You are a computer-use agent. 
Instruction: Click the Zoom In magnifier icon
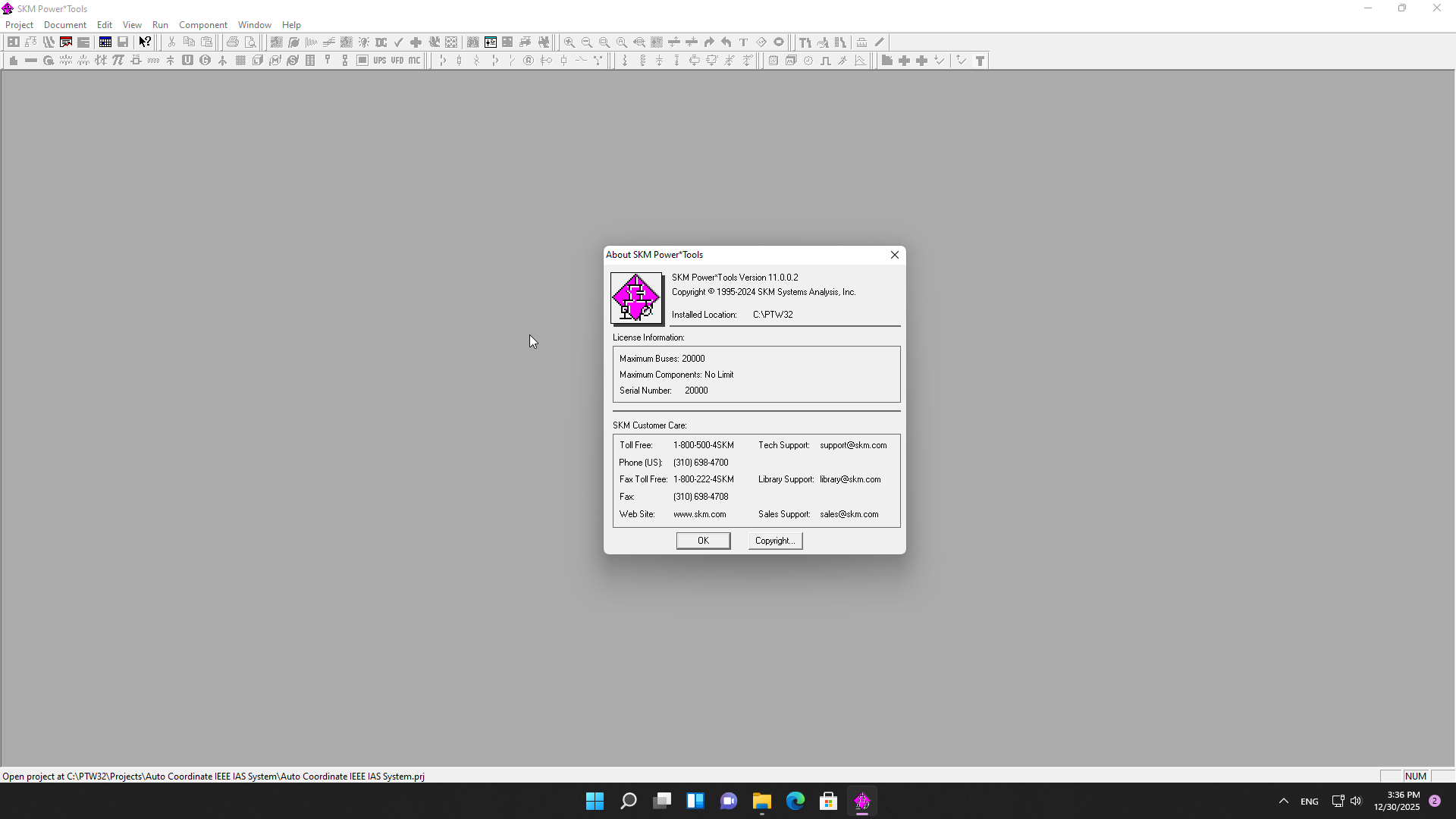point(570,42)
